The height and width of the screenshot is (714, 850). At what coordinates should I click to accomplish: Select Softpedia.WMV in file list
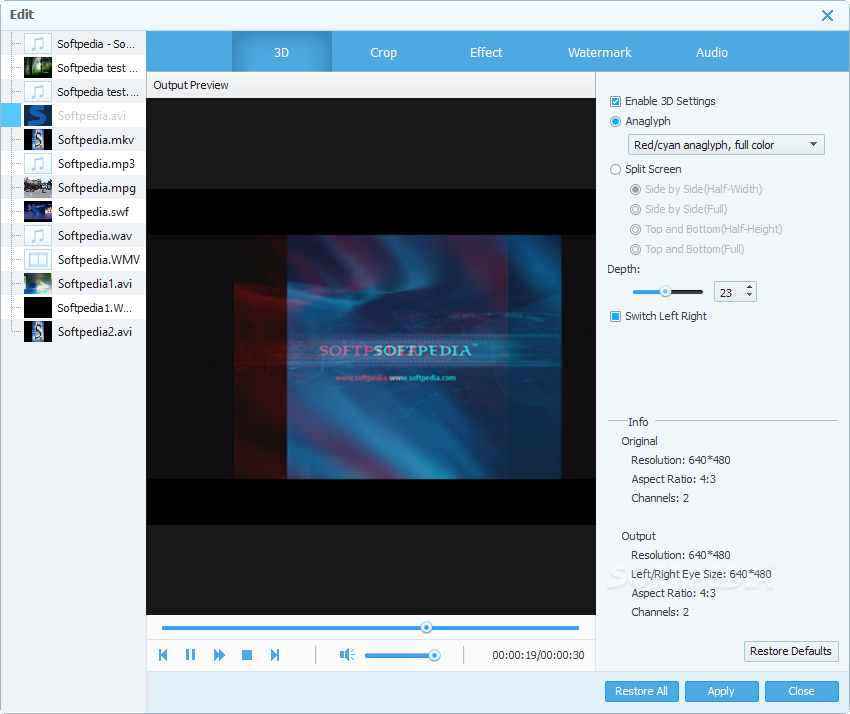(x=99, y=260)
